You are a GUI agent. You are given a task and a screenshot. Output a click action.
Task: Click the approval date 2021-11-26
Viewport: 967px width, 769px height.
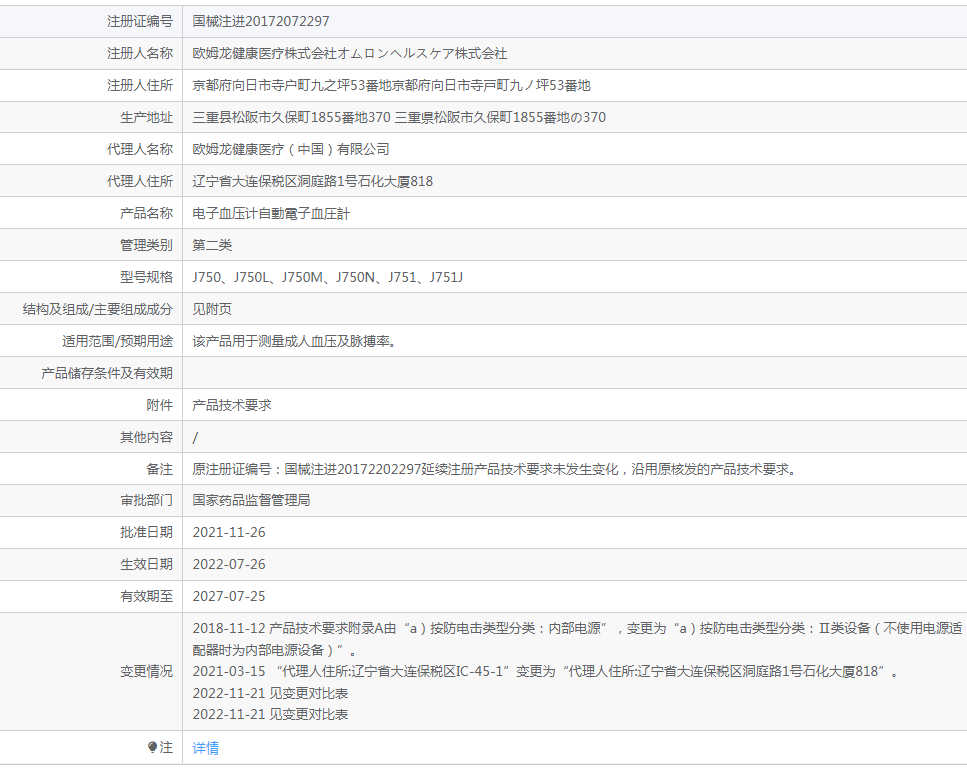coord(229,533)
